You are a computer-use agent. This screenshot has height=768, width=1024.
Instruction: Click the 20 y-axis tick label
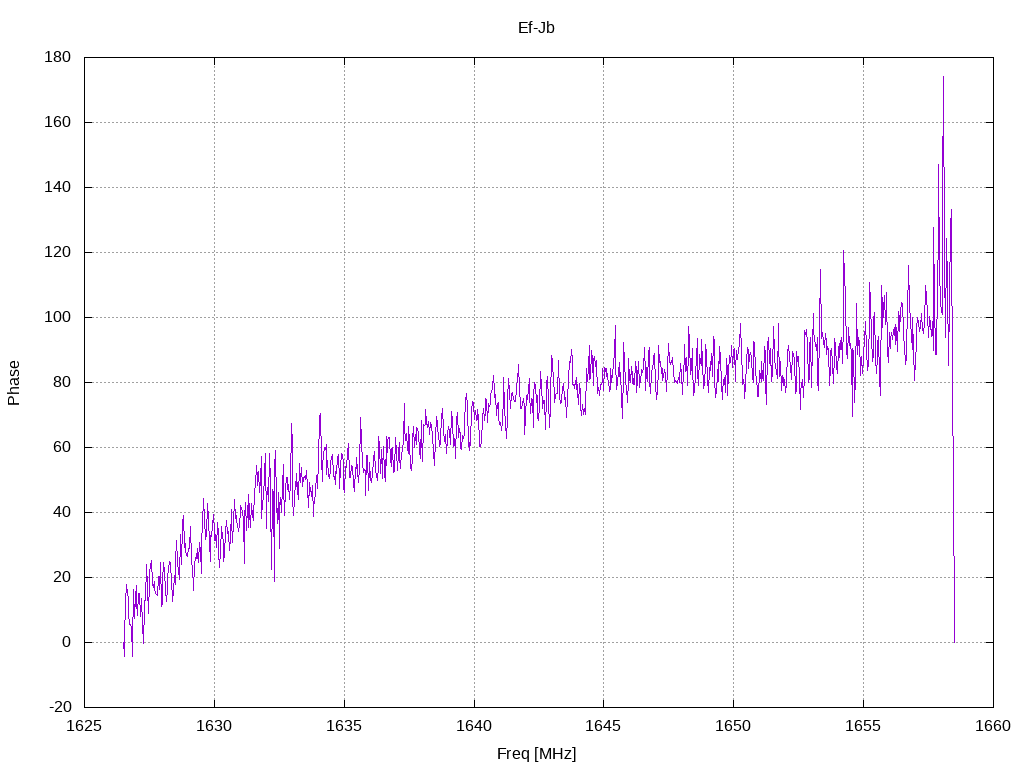click(x=61, y=577)
